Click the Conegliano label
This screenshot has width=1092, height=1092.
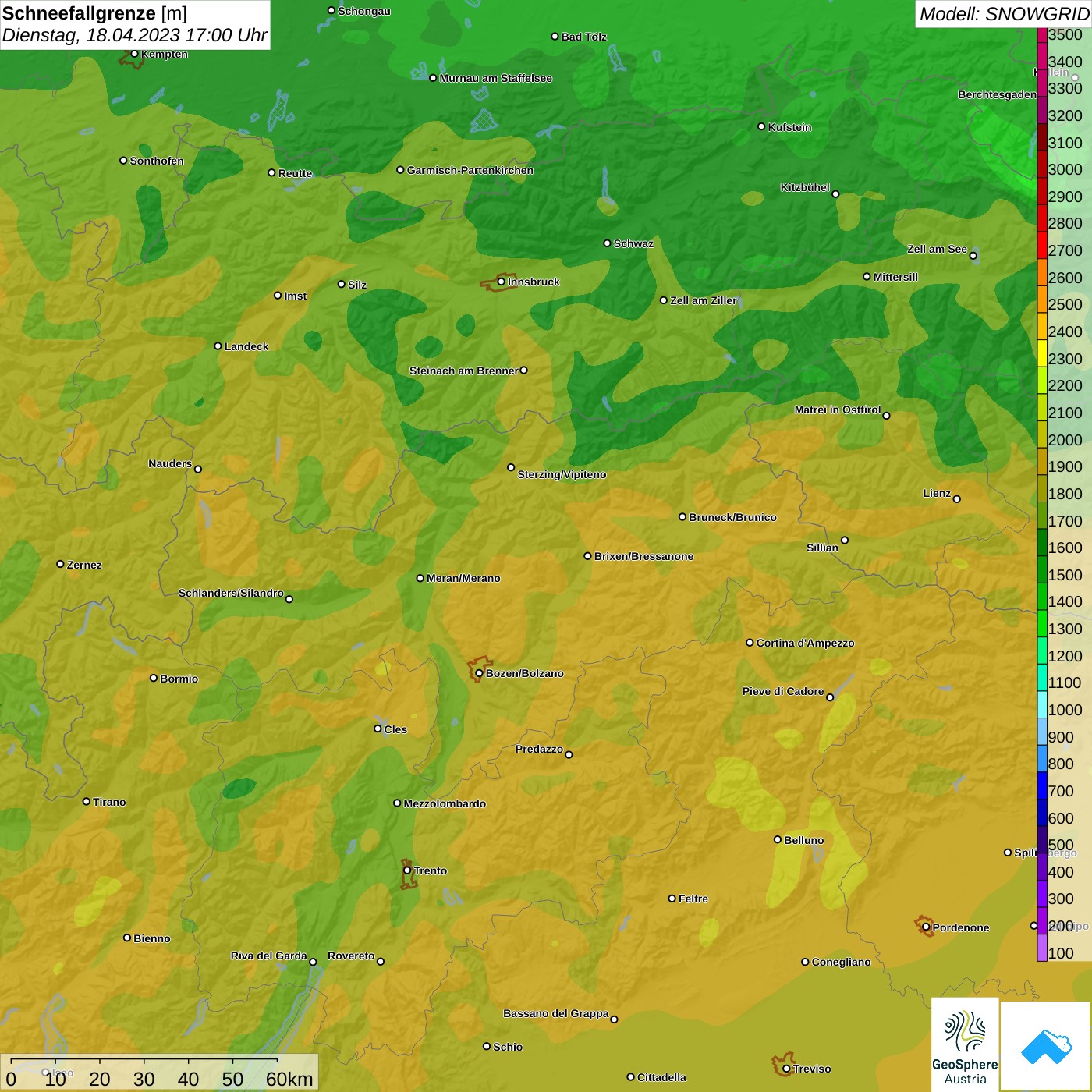click(x=841, y=962)
